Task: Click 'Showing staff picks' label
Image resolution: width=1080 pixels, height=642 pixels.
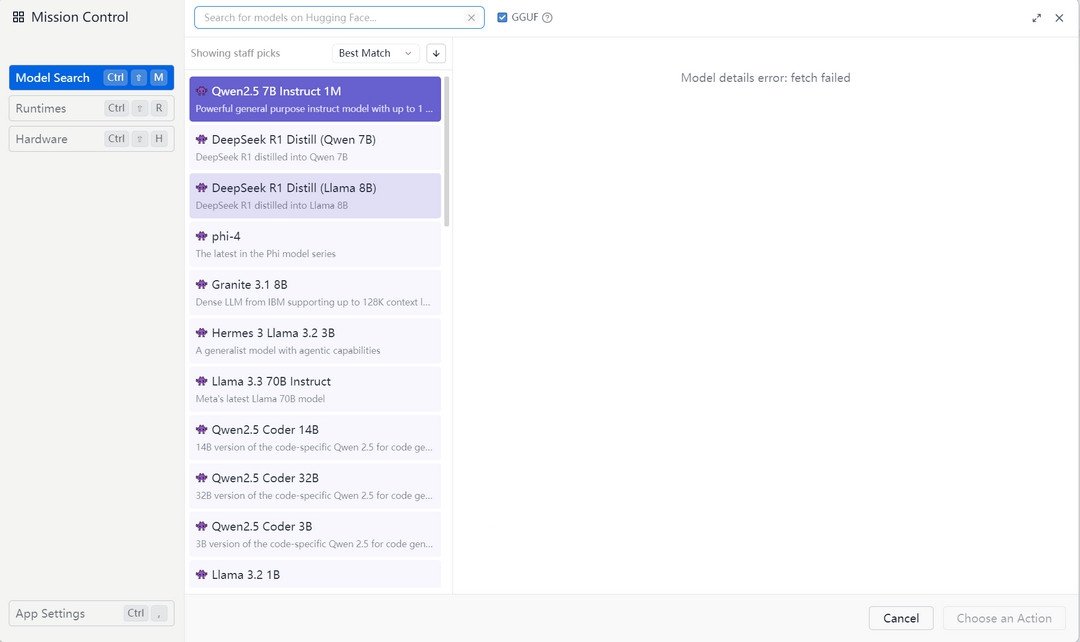Action: pyautogui.click(x=235, y=53)
